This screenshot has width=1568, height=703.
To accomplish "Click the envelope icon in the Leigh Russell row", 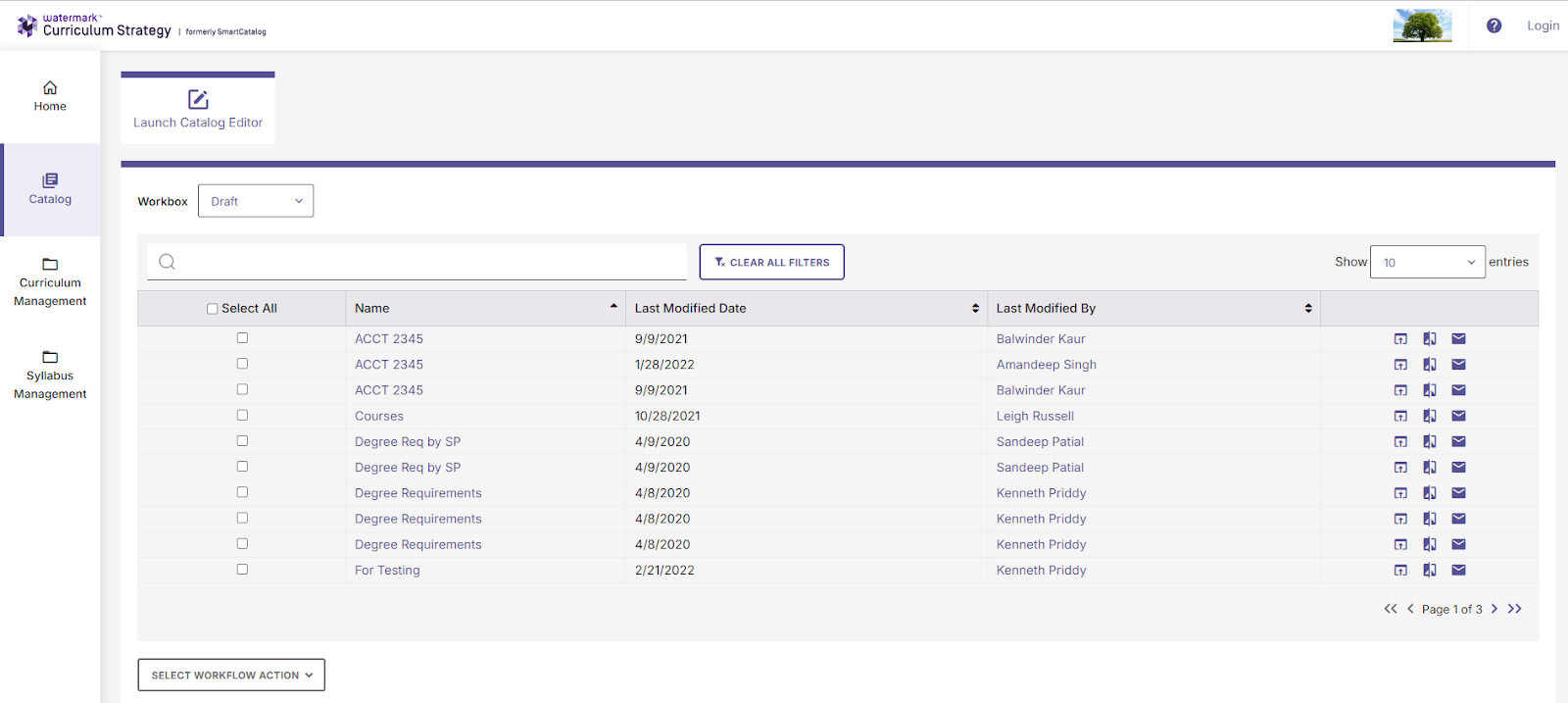I will point(1458,416).
